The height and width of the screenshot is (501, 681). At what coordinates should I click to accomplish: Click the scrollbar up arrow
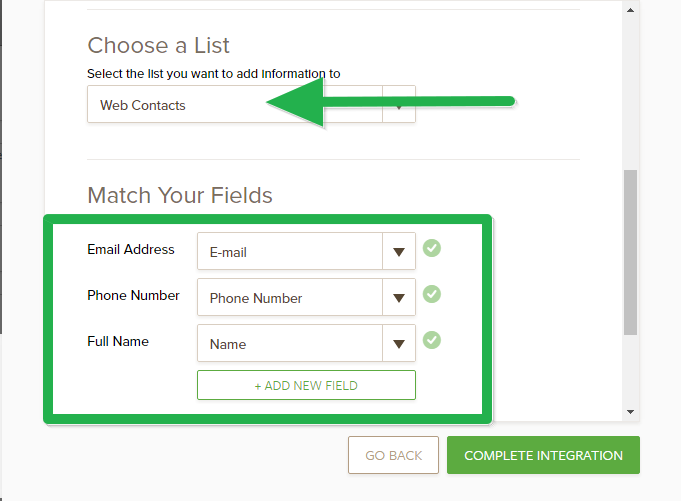630,9
